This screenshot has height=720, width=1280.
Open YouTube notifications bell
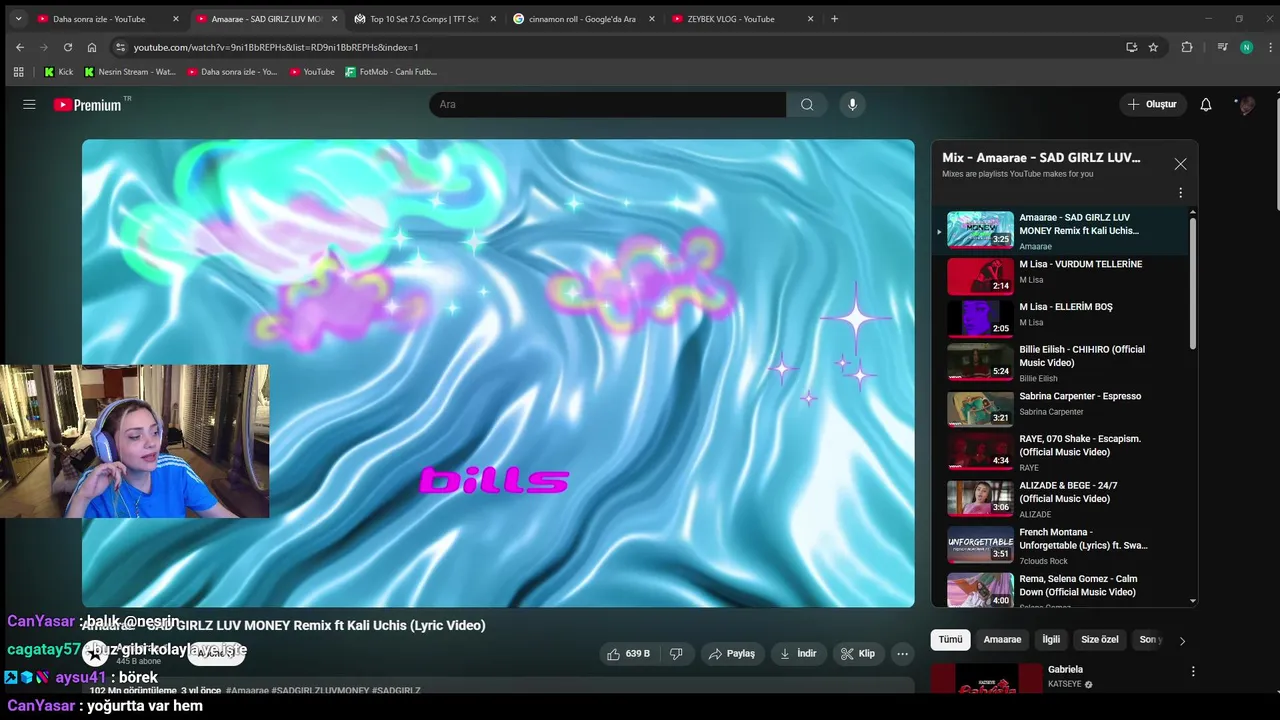(1206, 104)
